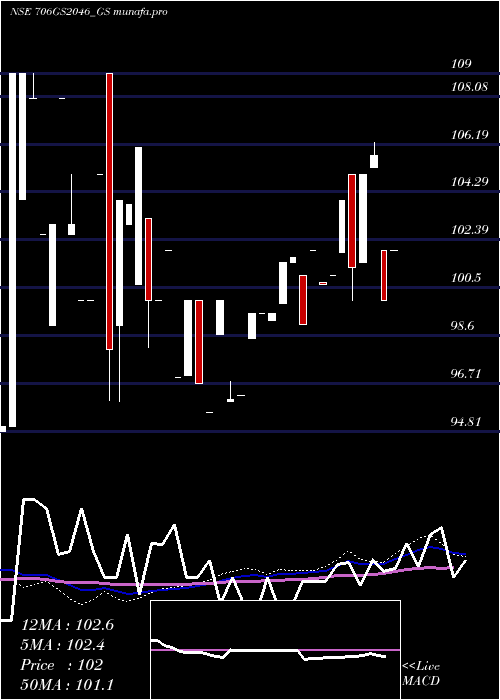Click the last red candlestick near 101

point(384,275)
